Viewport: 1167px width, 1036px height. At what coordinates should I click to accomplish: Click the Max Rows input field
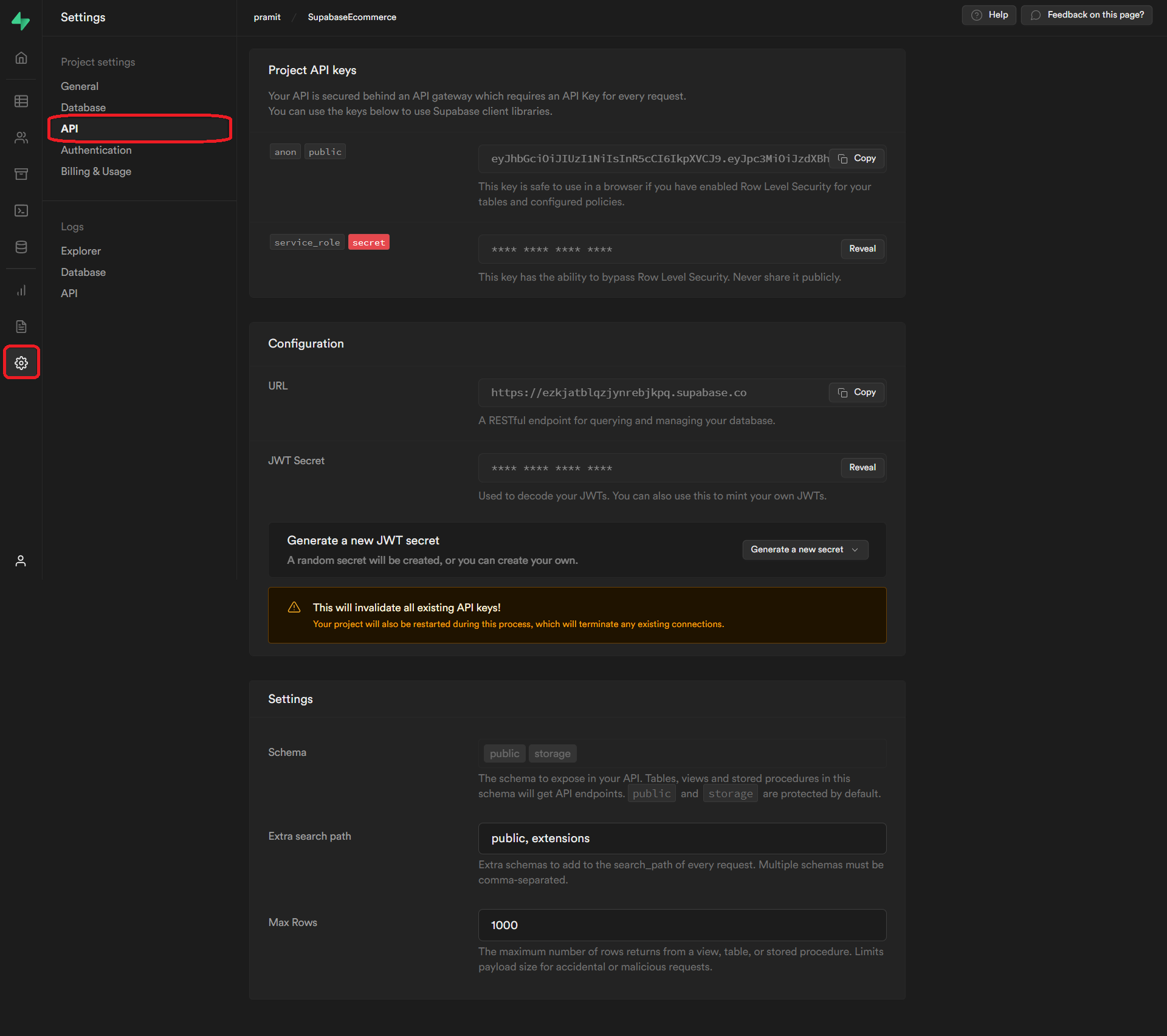click(681, 925)
